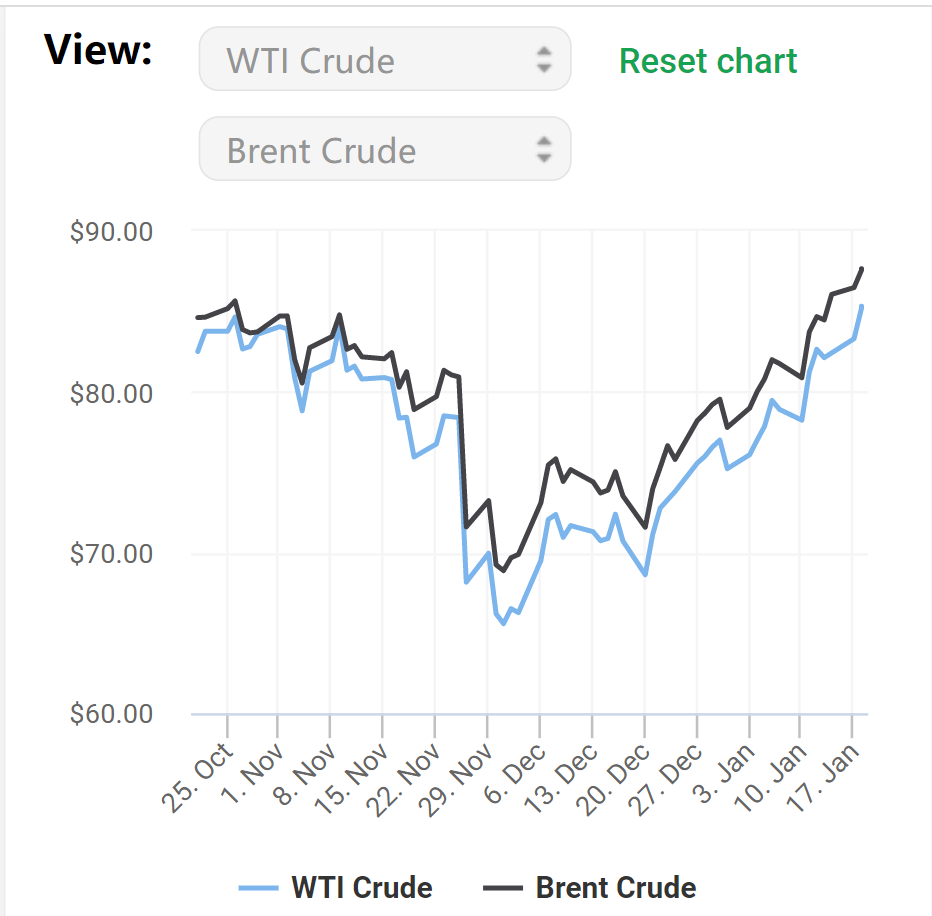This screenshot has height=916, width=932.
Task: Click the View: label
Action: click(98, 50)
